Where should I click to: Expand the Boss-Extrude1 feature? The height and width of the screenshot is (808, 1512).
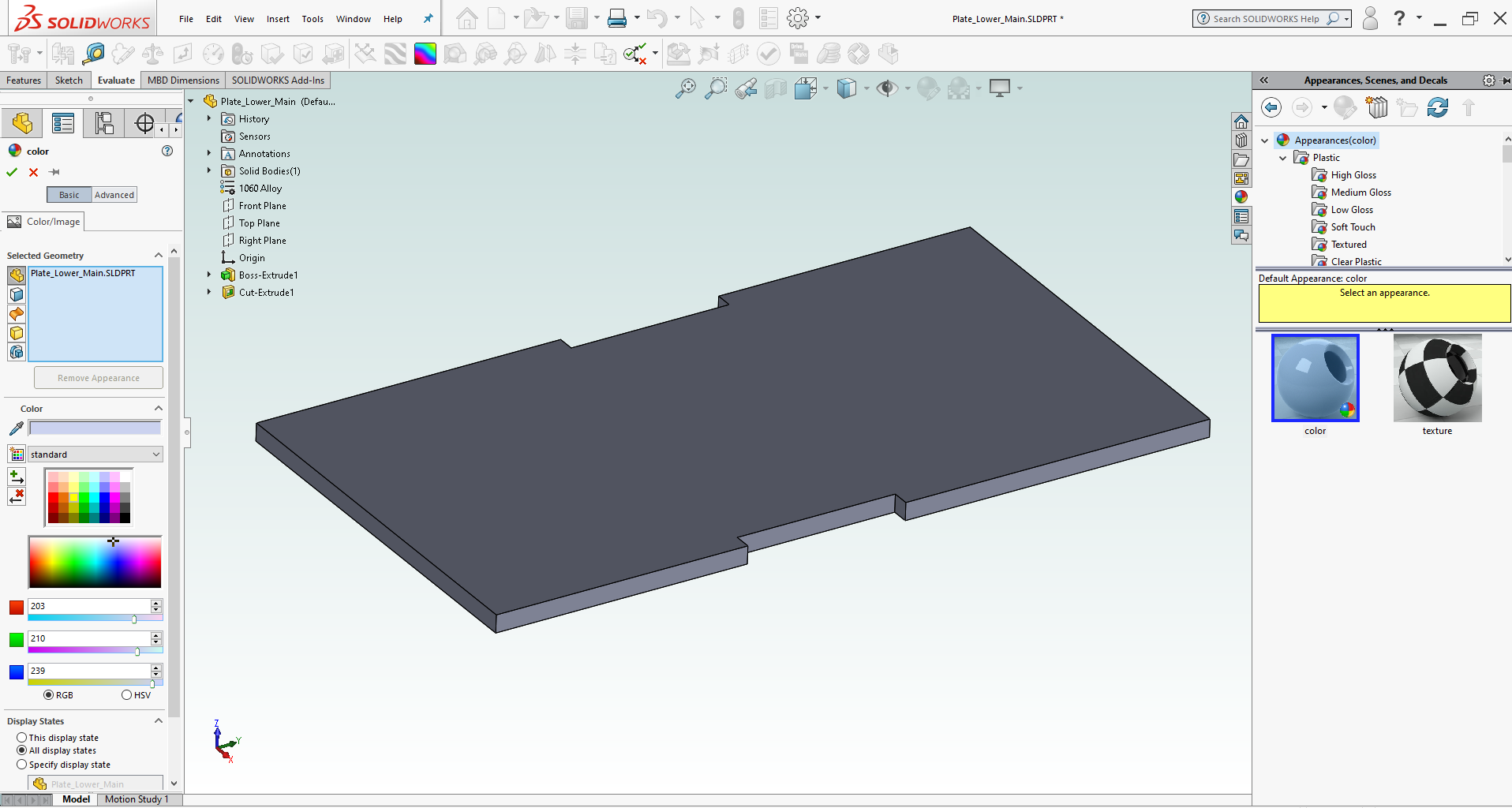209,275
